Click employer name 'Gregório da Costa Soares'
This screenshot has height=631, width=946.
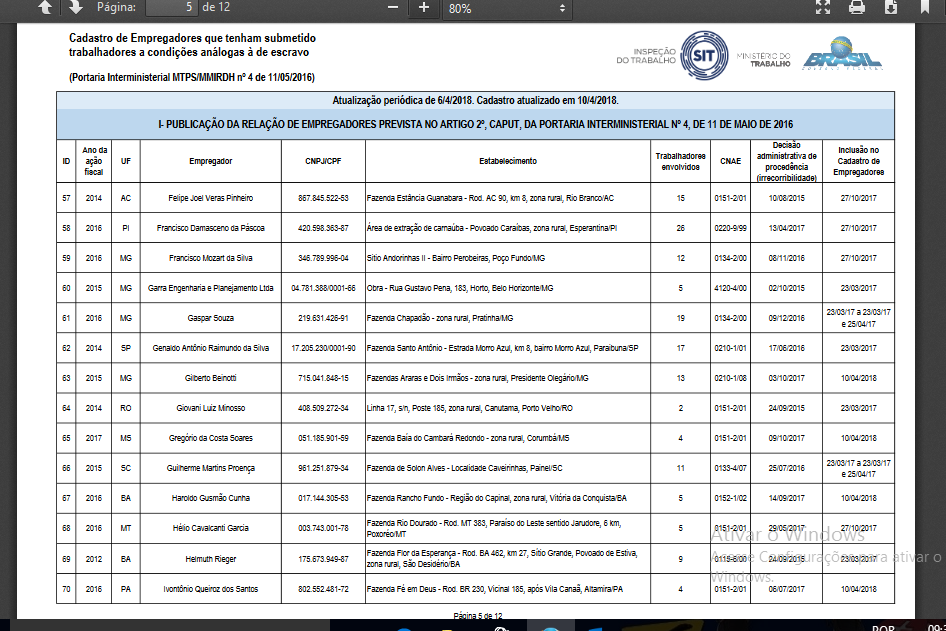point(211,438)
